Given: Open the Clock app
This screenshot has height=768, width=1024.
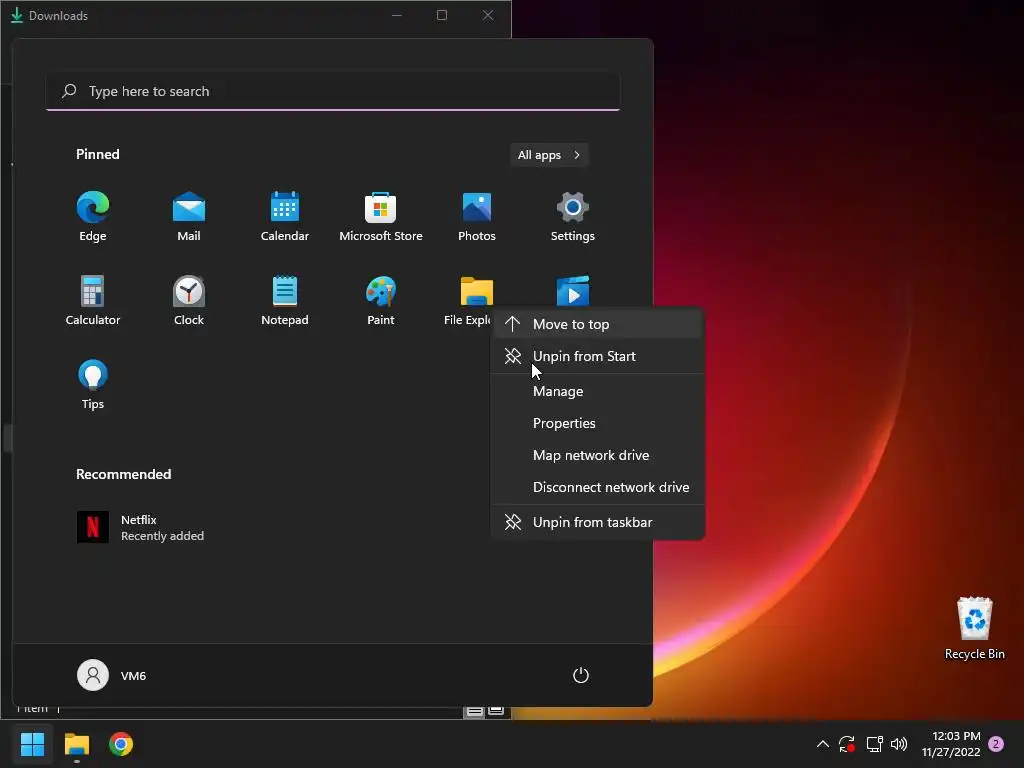Looking at the screenshot, I should point(189,300).
